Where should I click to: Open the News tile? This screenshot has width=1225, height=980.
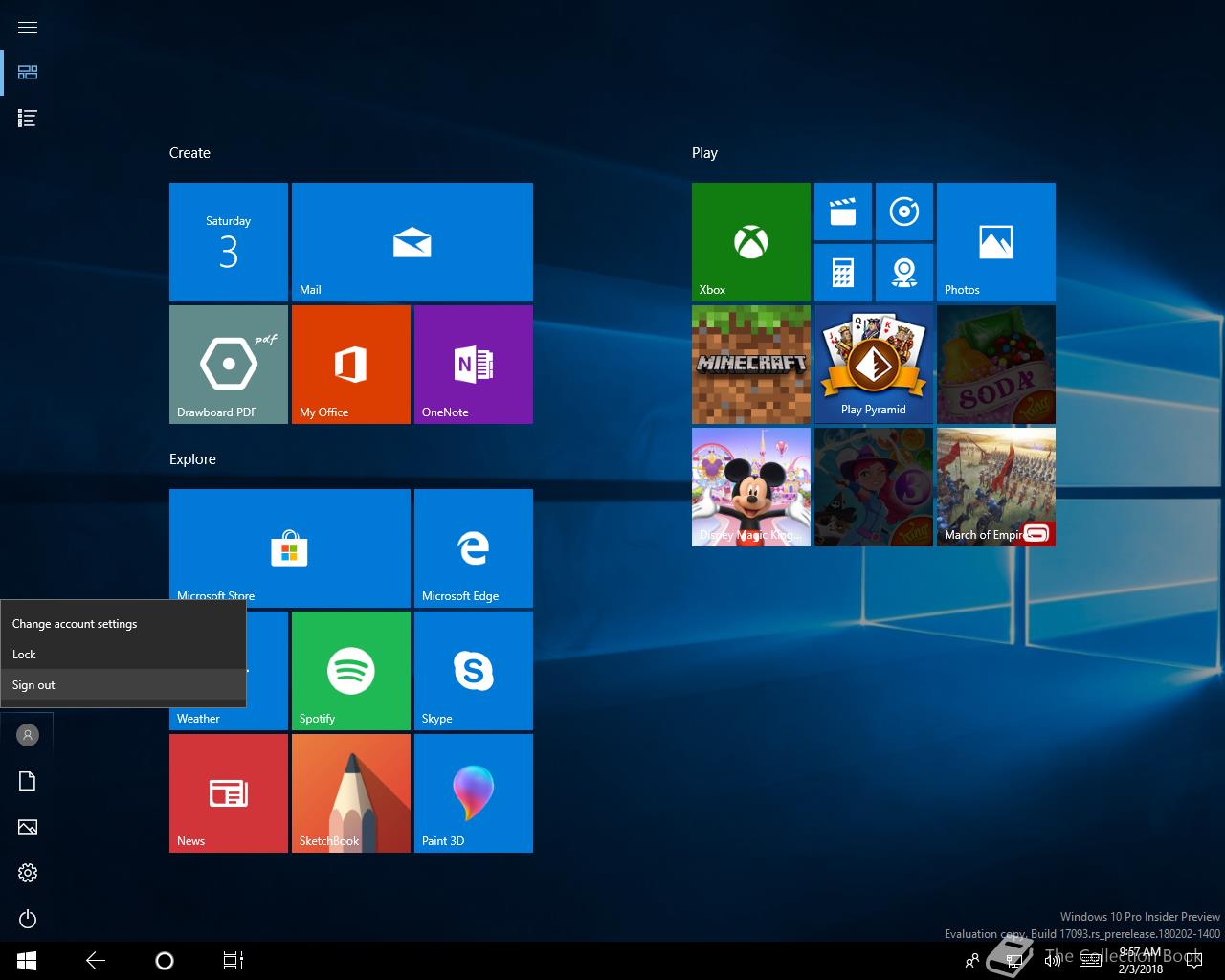tap(228, 793)
